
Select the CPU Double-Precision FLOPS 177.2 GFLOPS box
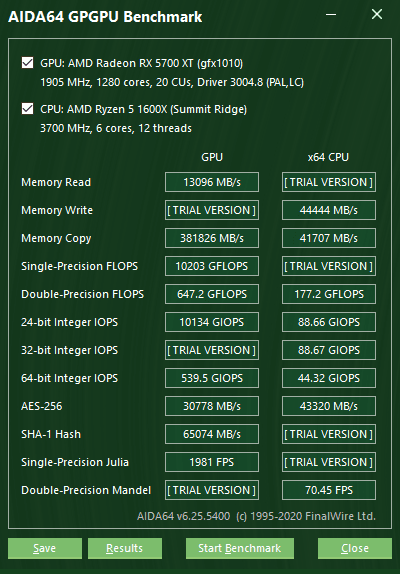click(x=329, y=294)
